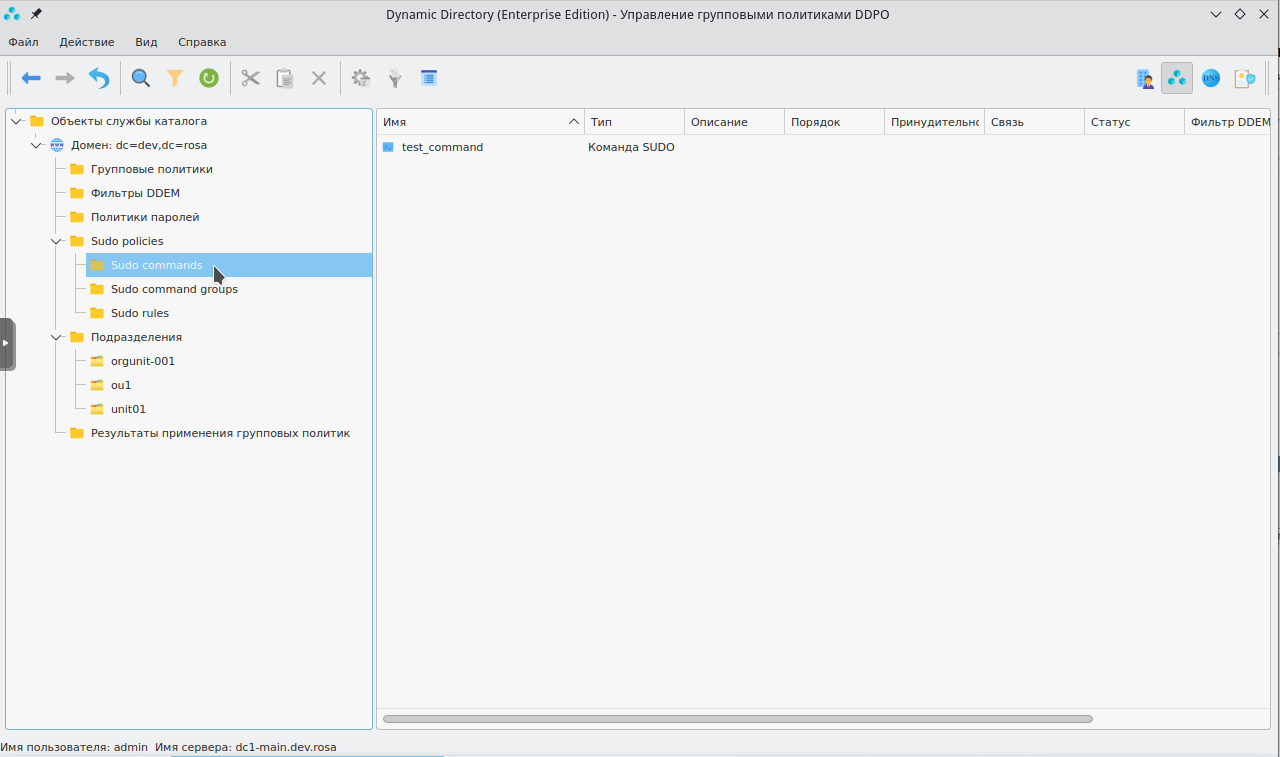
Task: Select Sudo rules in the tree
Action: pyautogui.click(x=139, y=313)
